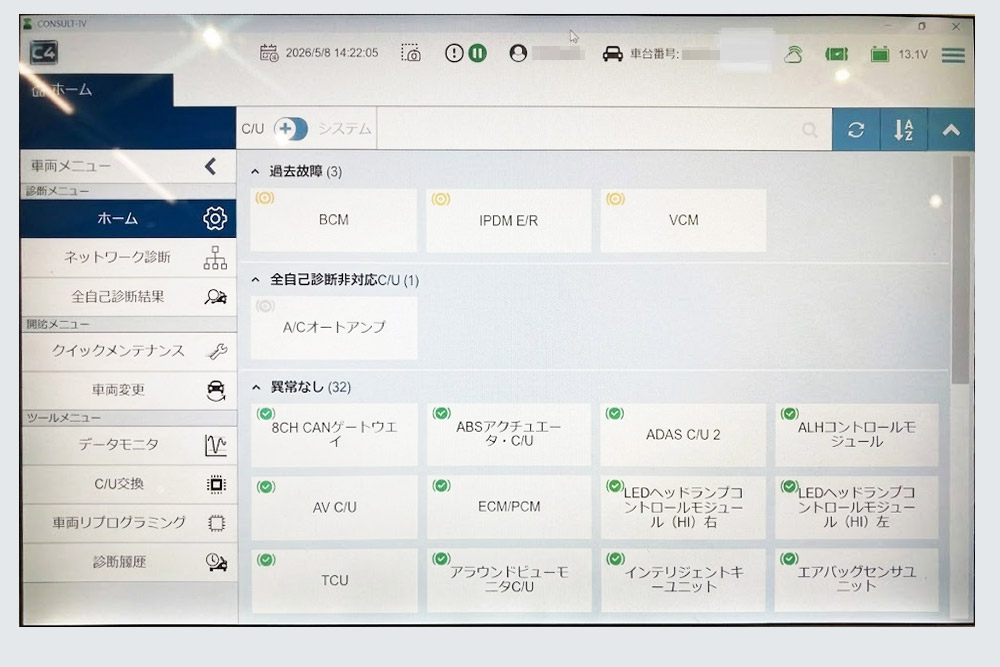Click the green pause button icon
This screenshot has height=667, width=1000.
point(478,53)
